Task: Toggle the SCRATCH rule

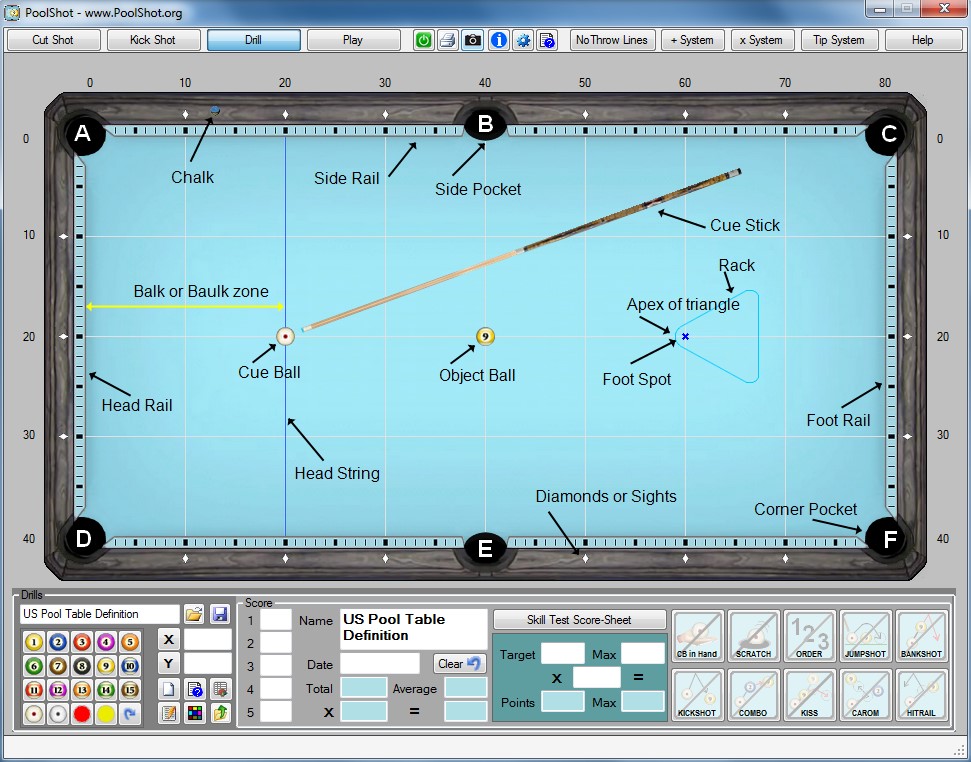Action: click(x=754, y=636)
